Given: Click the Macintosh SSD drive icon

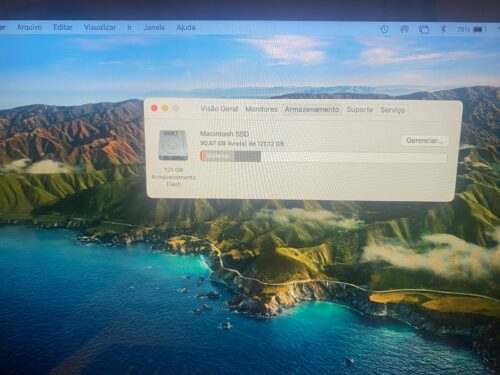Looking at the screenshot, I should coord(173,145).
